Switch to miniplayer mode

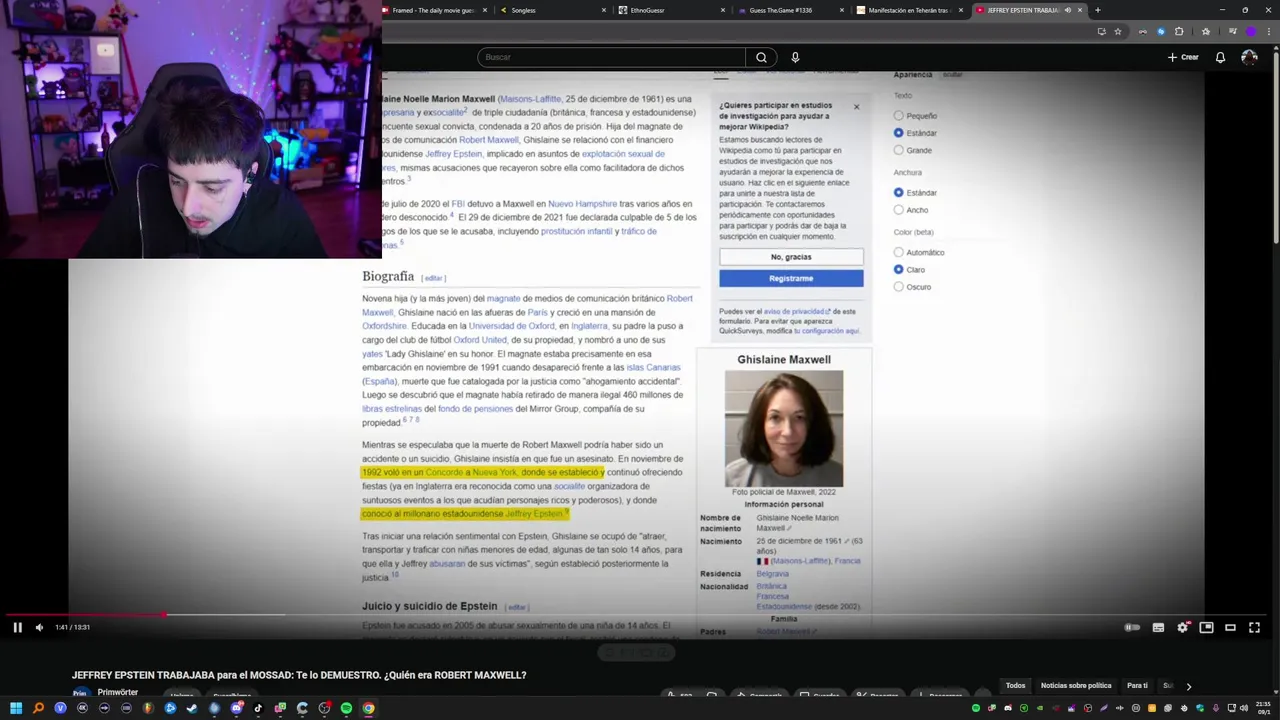tap(1206, 627)
